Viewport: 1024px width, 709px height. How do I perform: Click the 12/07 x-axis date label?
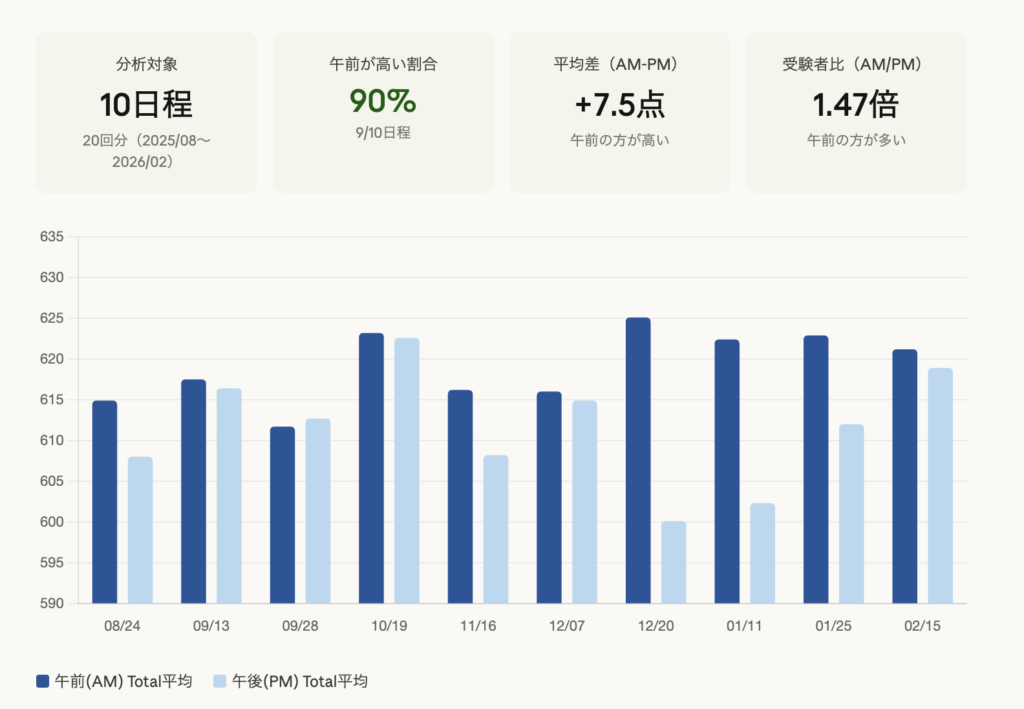[566, 626]
